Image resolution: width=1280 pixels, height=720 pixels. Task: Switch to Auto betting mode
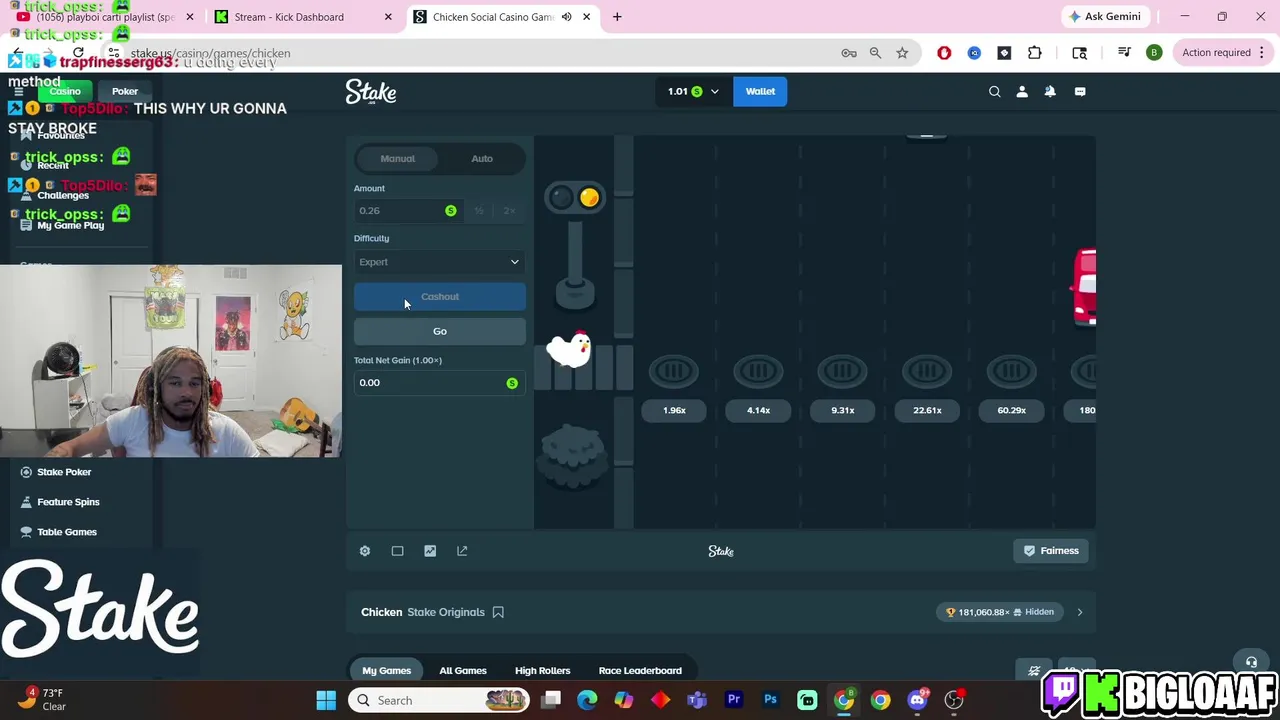tap(482, 158)
